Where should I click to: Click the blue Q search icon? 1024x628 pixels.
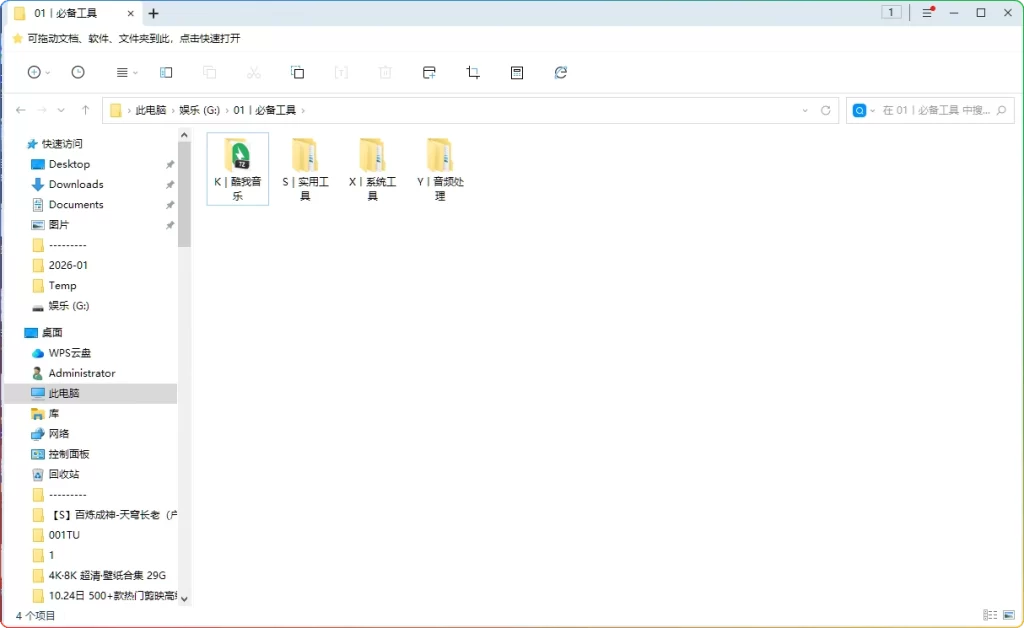click(x=858, y=110)
